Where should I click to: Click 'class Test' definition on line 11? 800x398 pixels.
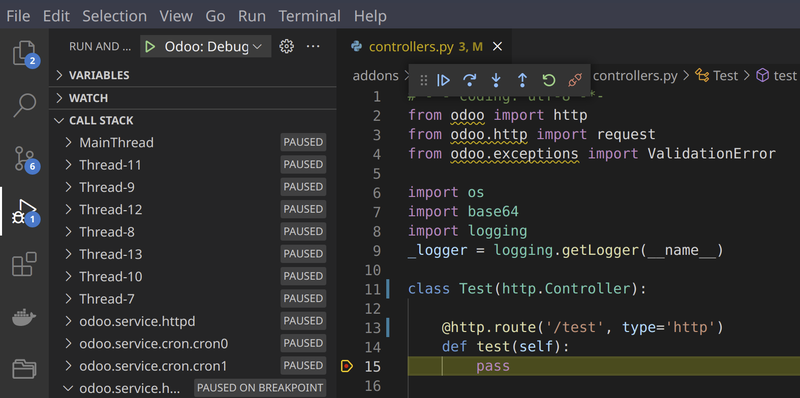click(527, 289)
